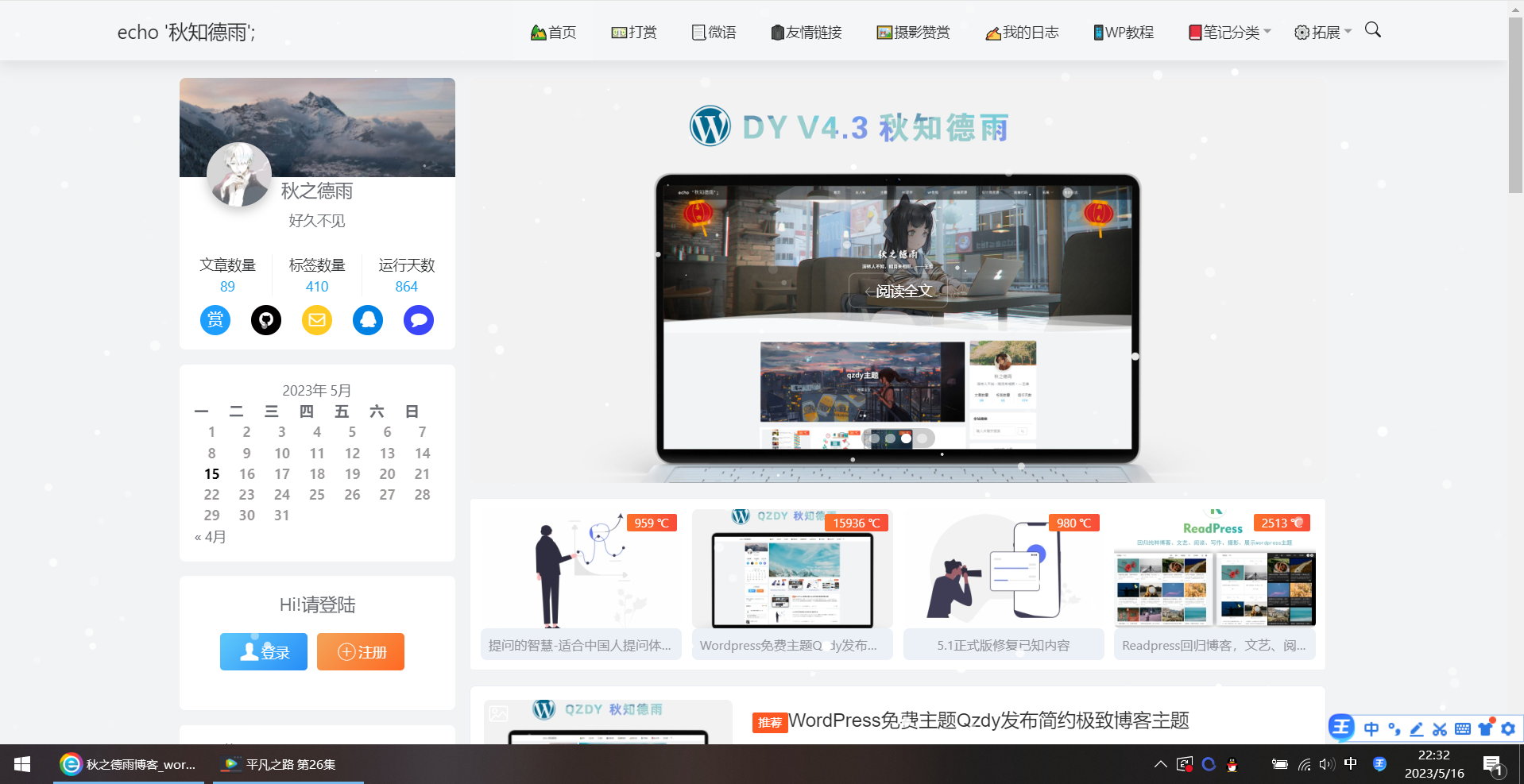Go to previous month « 4月
The width and height of the screenshot is (1524, 784).
coord(211,537)
